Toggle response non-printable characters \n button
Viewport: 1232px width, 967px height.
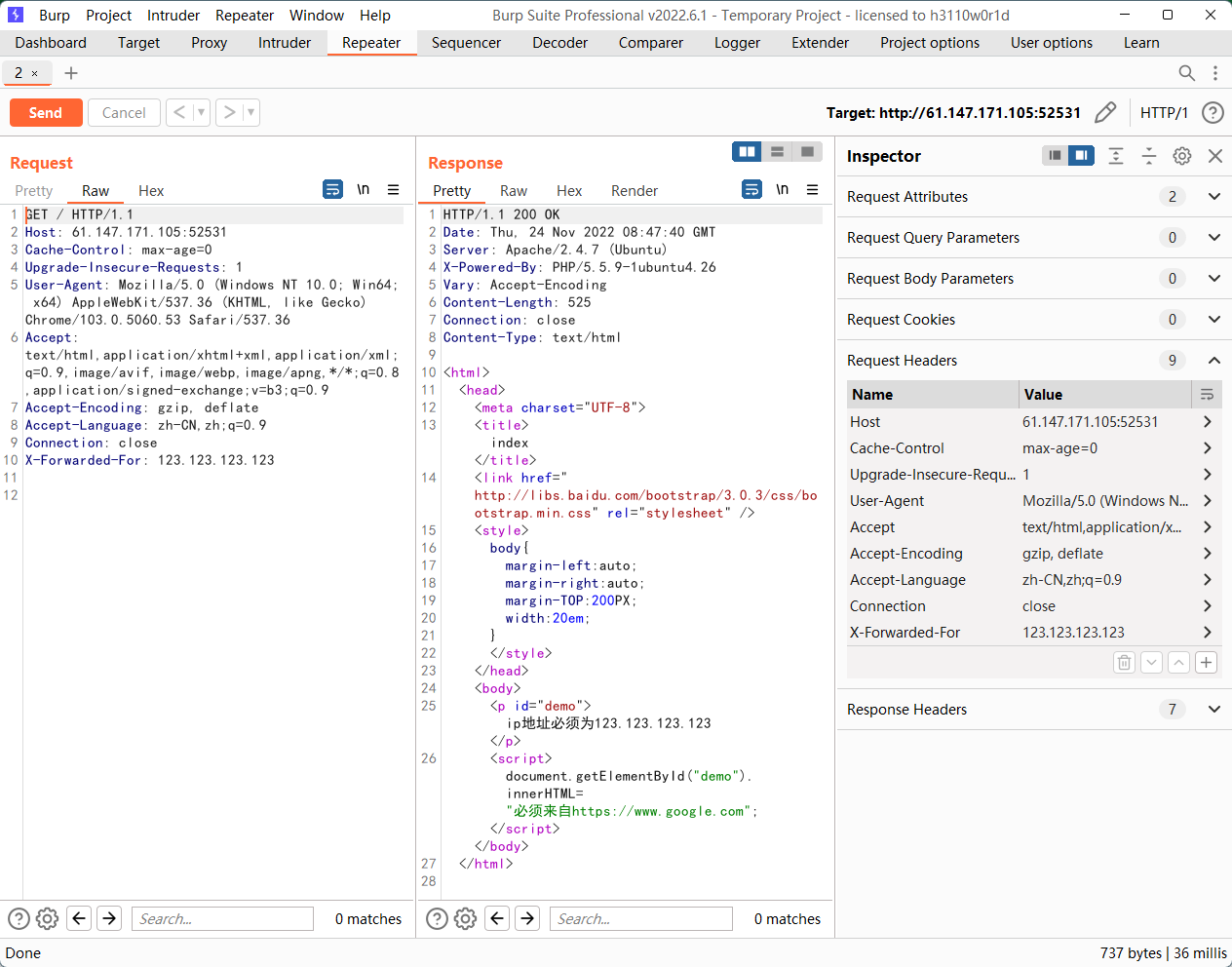click(782, 190)
